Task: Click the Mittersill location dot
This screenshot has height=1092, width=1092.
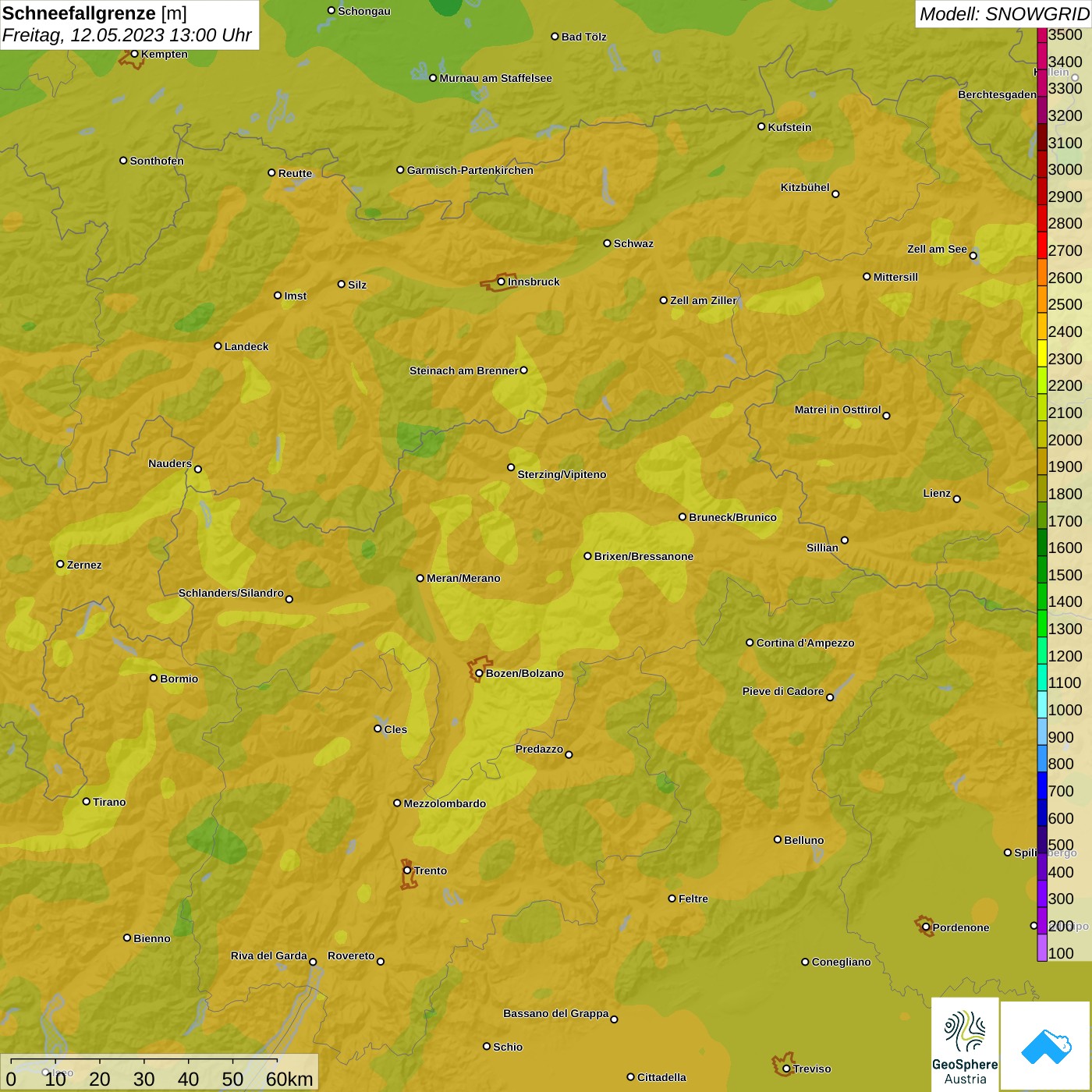Action: [867, 276]
